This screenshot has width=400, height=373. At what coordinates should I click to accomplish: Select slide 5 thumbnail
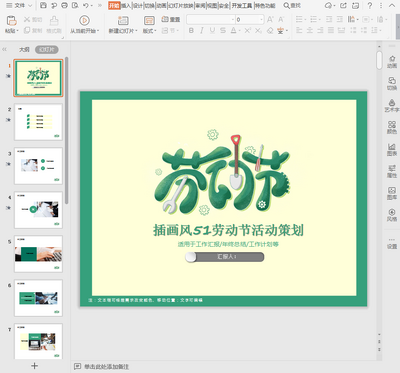point(38,254)
